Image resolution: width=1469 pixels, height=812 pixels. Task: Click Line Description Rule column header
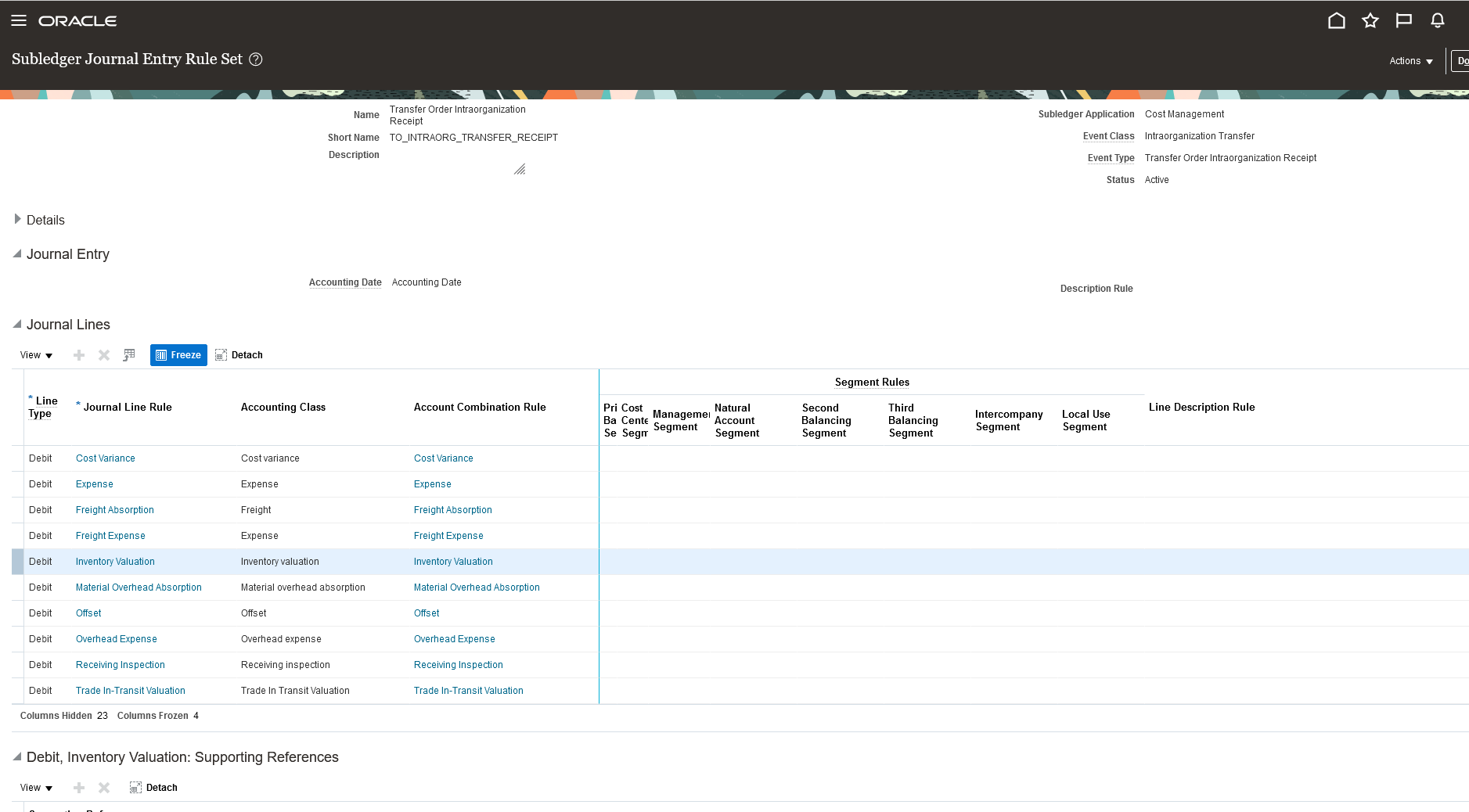point(1201,408)
